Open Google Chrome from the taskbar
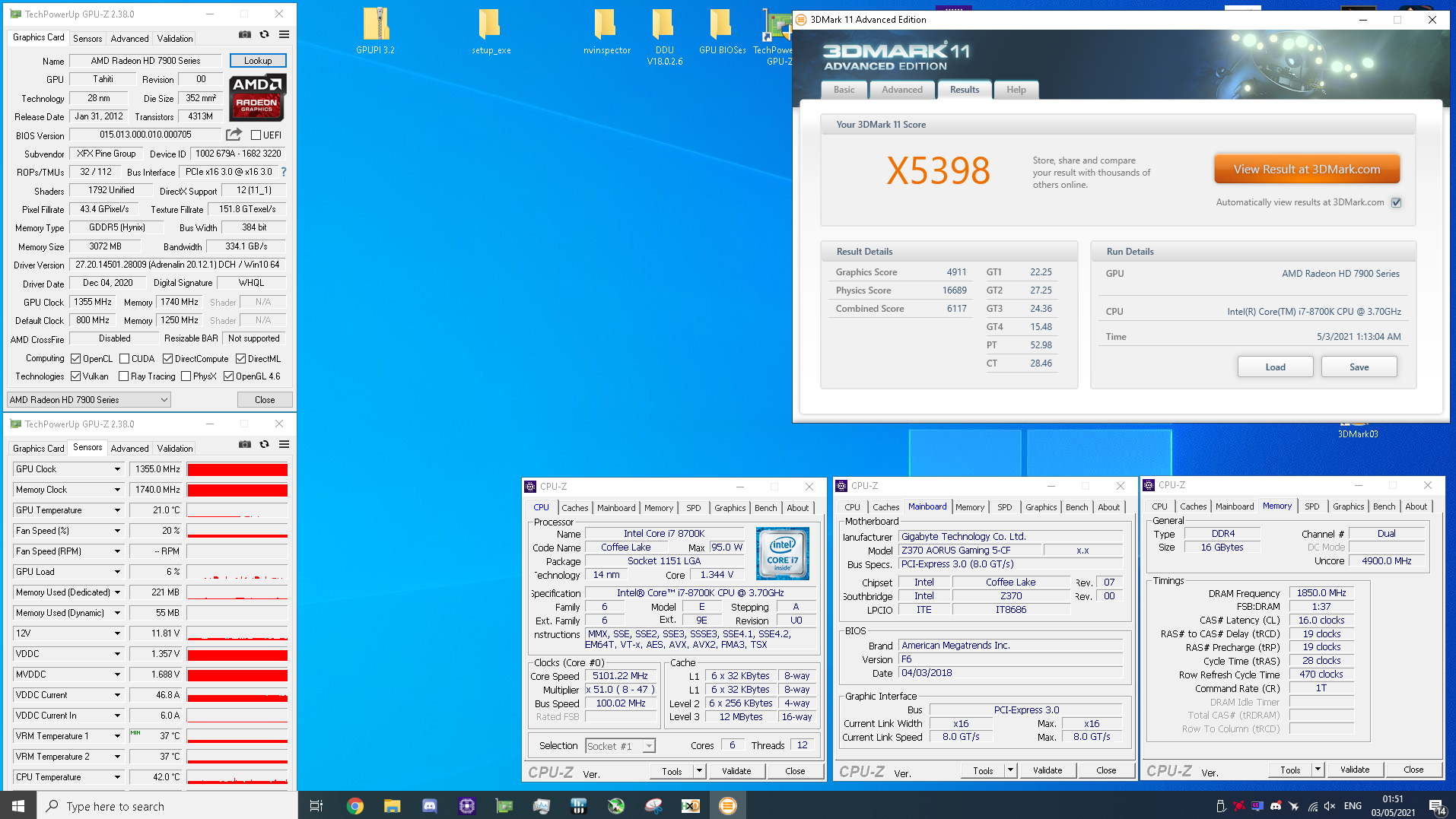The width and height of the screenshot is (1456, 819). pos(354,805)
